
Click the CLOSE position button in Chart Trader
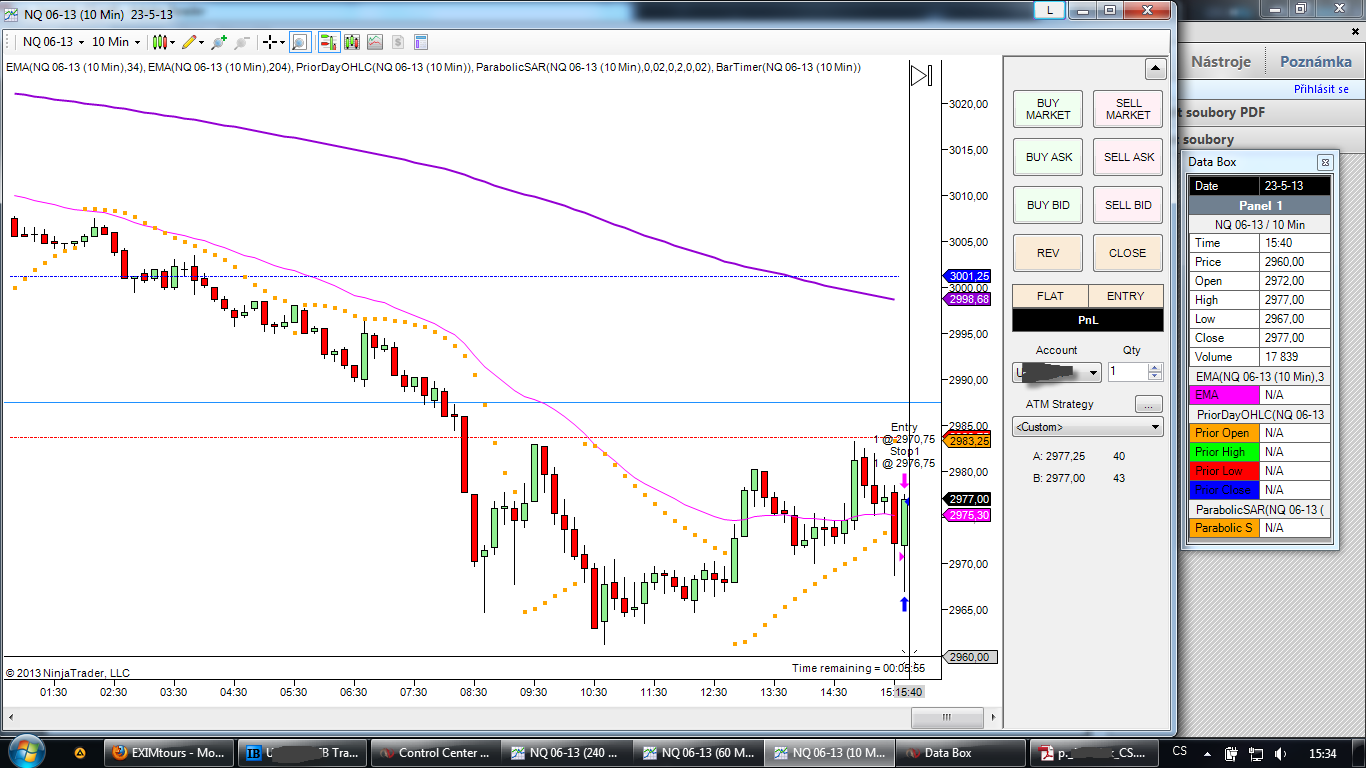click(1128, 253)
